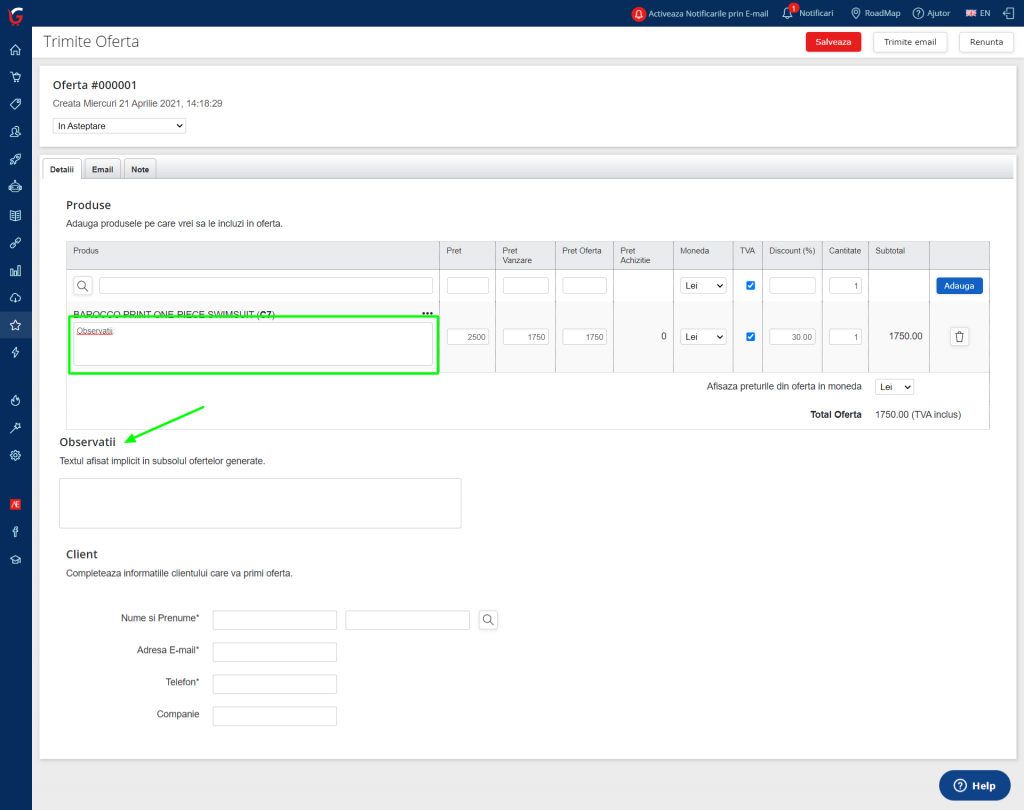Viewport: 1024px width, 810px height.
Task: Open the magic wand icon
Action: point(16,428)
